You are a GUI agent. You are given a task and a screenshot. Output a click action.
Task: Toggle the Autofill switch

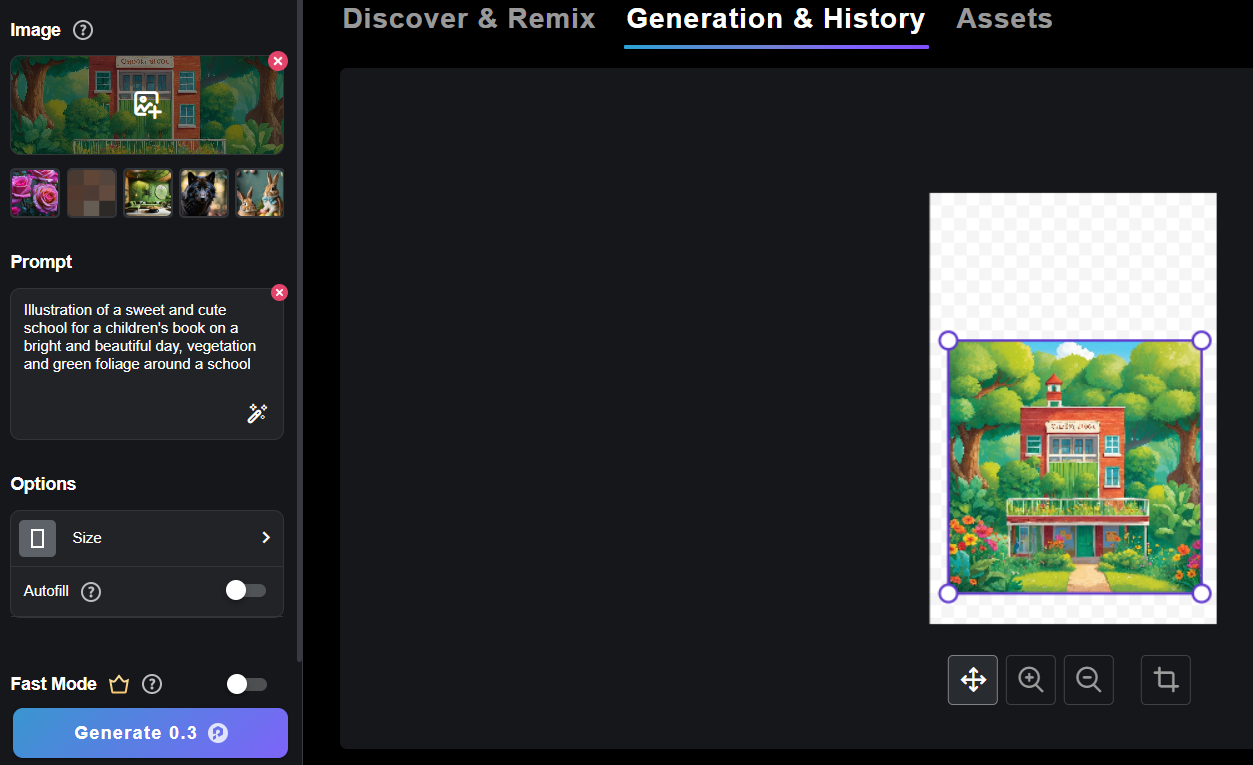point(246,591)
